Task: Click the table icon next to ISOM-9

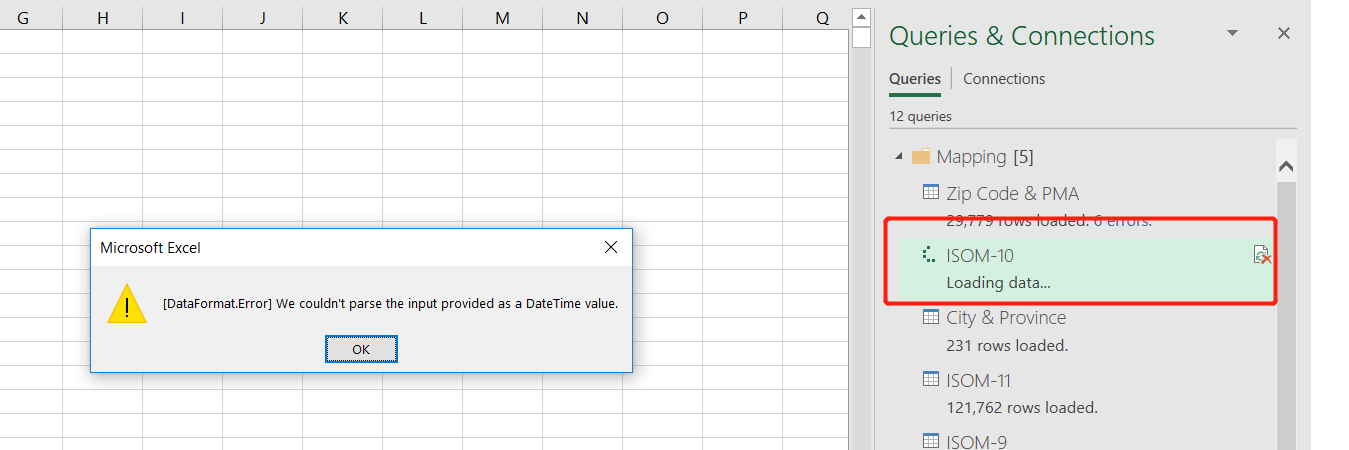Action: coord(930,441)
